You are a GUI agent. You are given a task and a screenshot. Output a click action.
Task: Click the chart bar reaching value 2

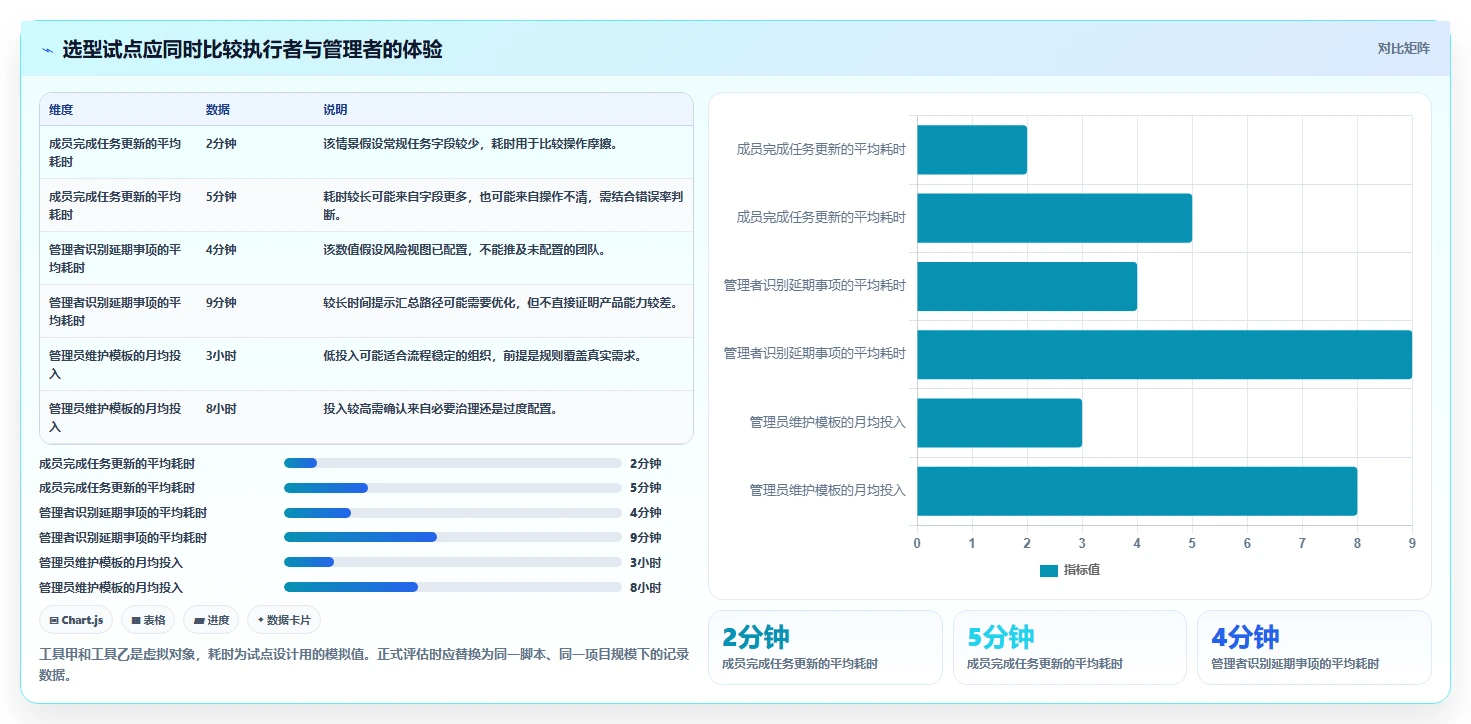click(x=972, y=150)
